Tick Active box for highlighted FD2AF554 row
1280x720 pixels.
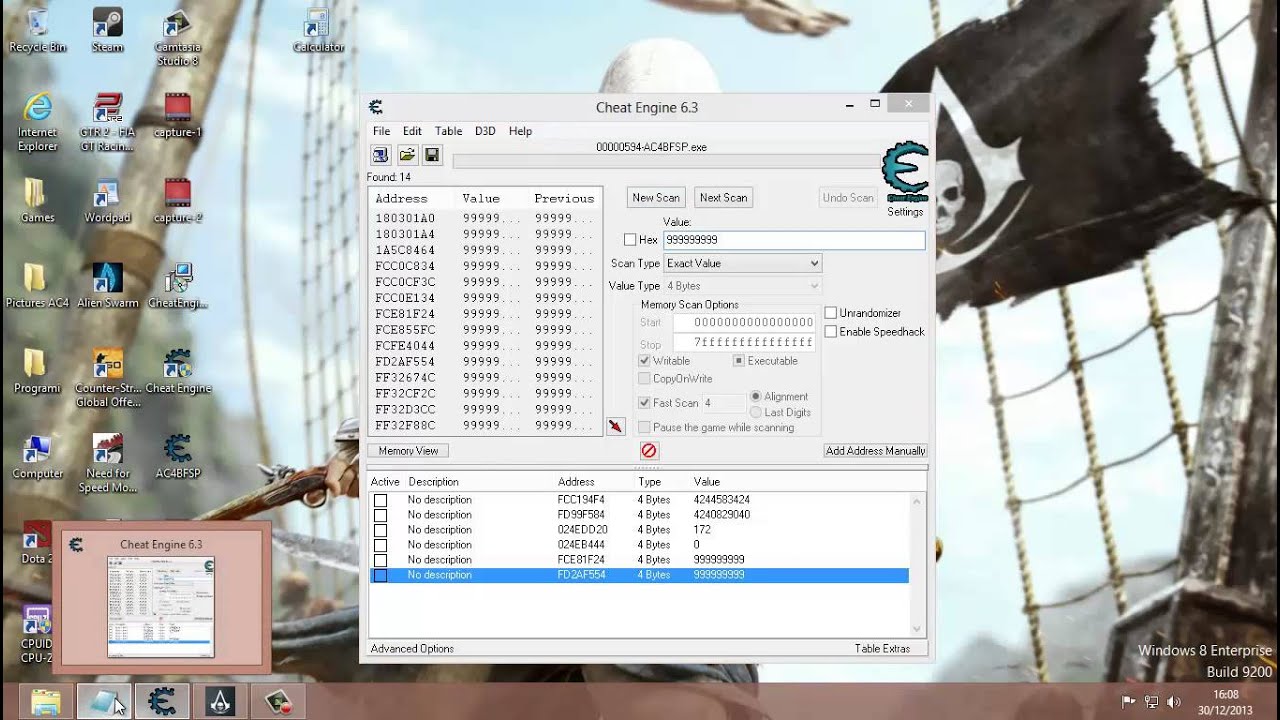pyautogui.click(x=380, y=575)
